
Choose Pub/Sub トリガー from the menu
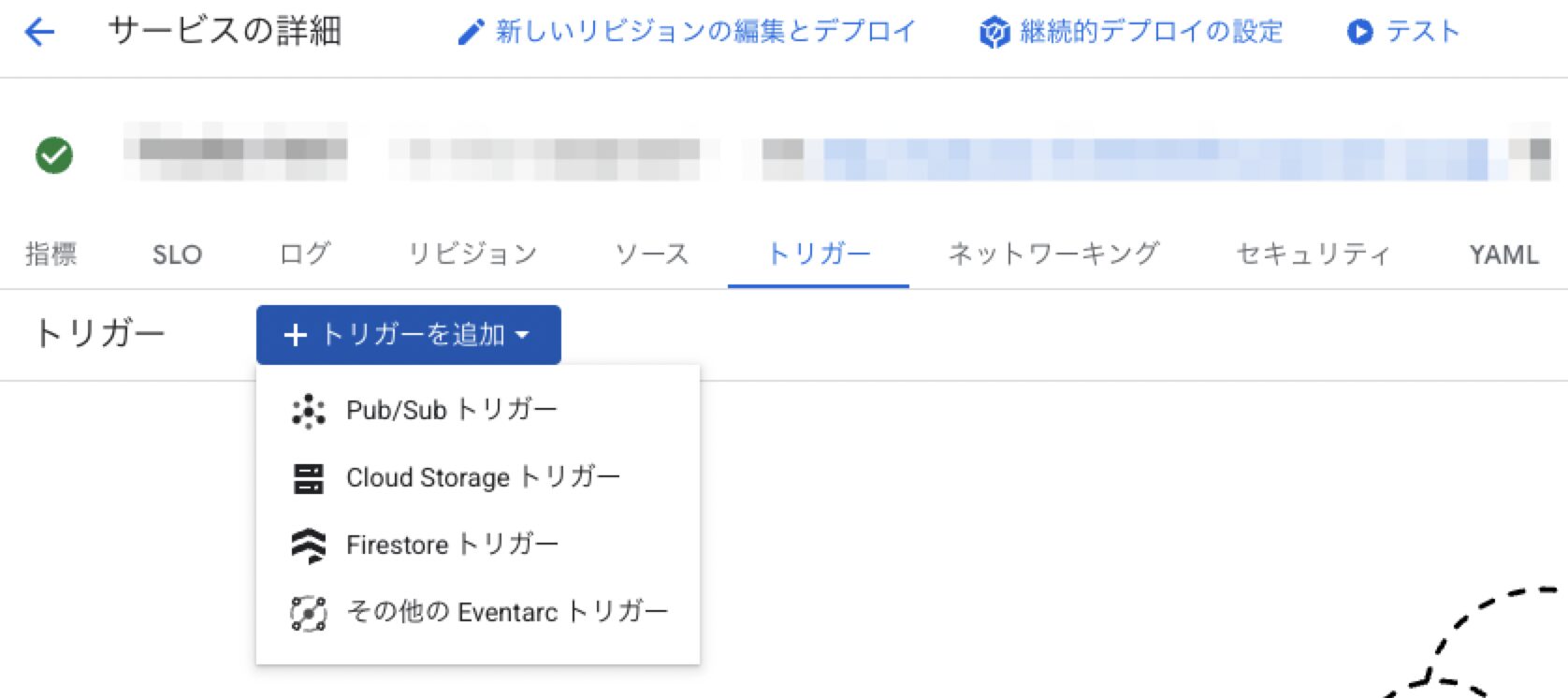(478, 411)
